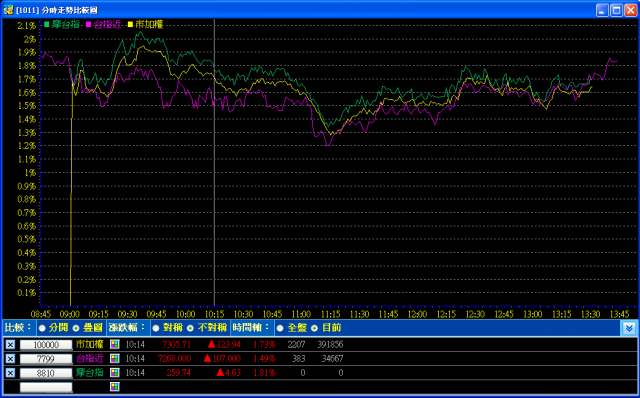Click the price value 7305.71
Image resolution: width=640 pixels, height=398 pixels.
click(177, 345)
